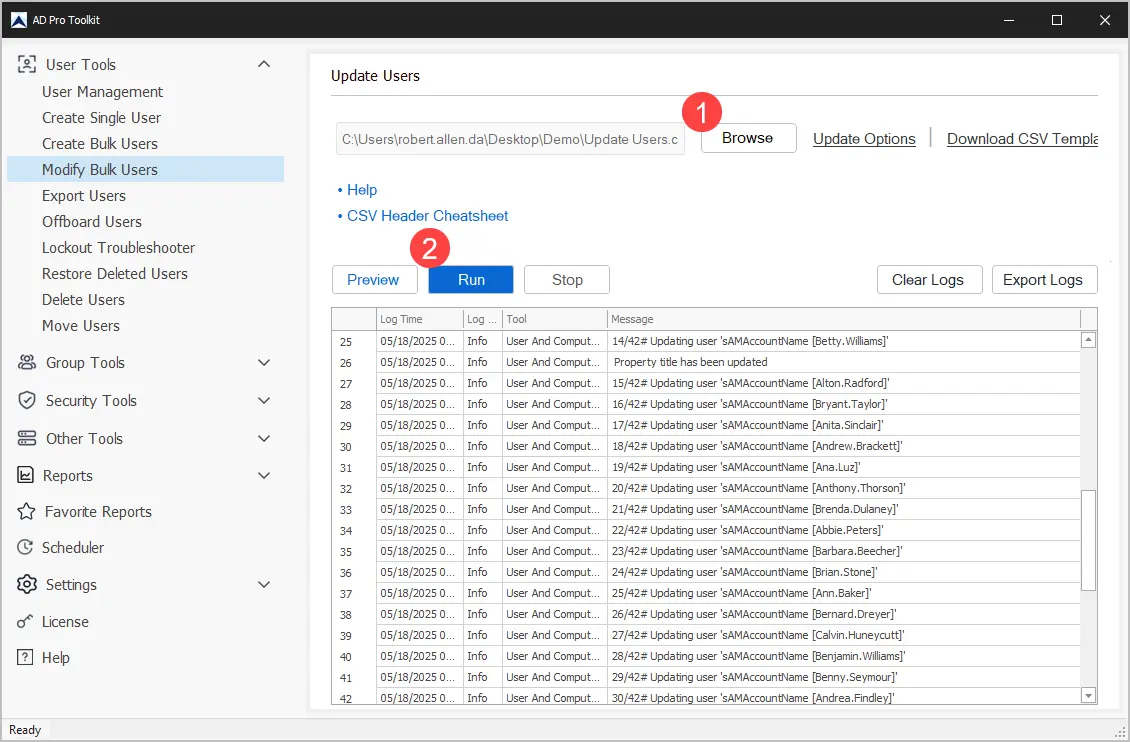Select Modify Bulk Users item
The width and height of the screenshot is (1130, 742).
(146, 169)
